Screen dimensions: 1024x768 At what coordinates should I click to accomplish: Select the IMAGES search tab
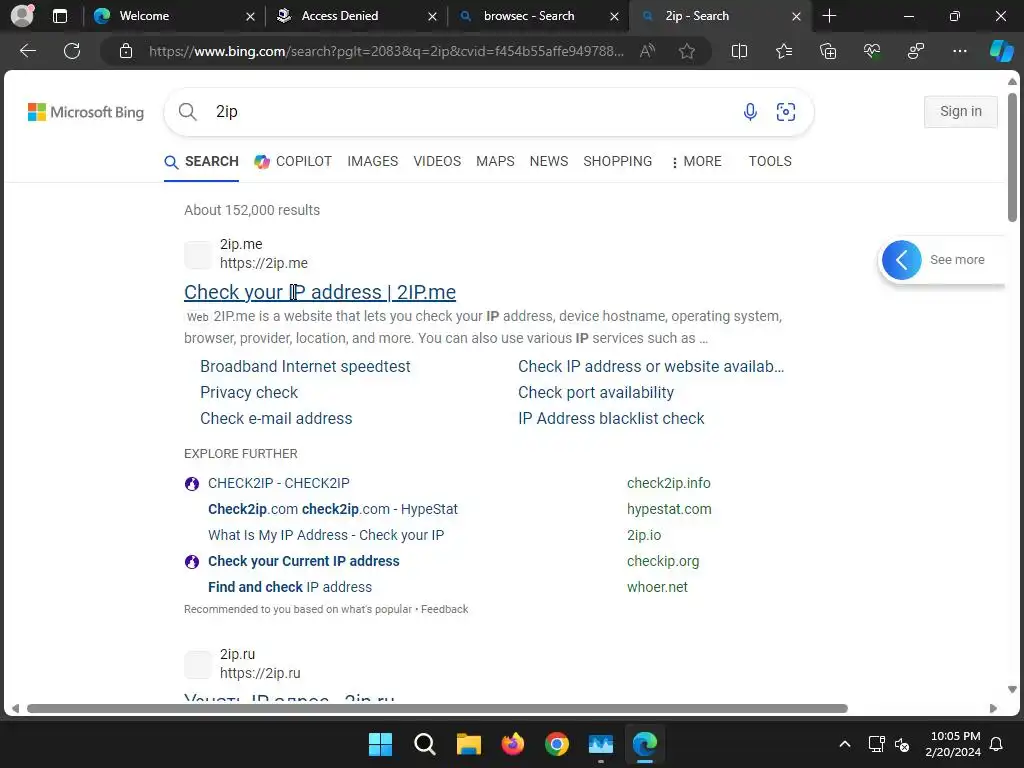(372, 161)
